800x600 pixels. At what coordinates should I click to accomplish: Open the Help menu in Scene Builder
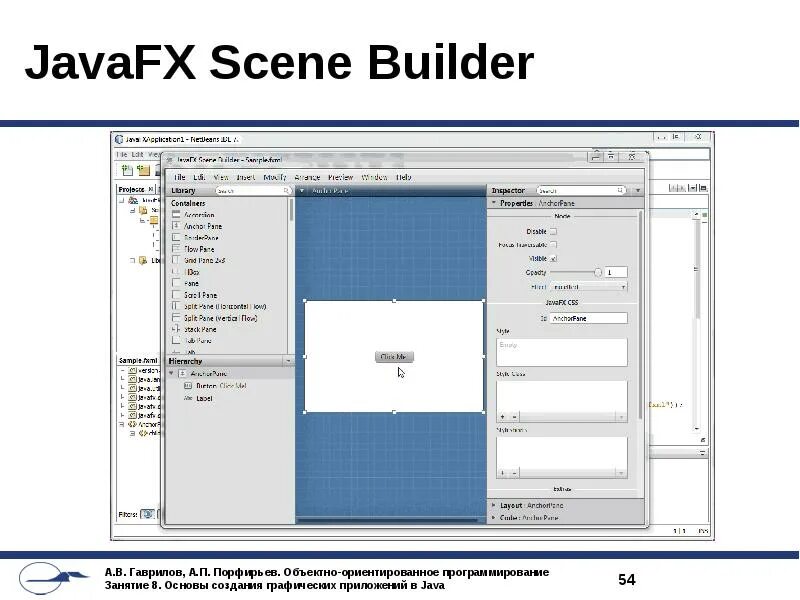[x=404, y=177]
